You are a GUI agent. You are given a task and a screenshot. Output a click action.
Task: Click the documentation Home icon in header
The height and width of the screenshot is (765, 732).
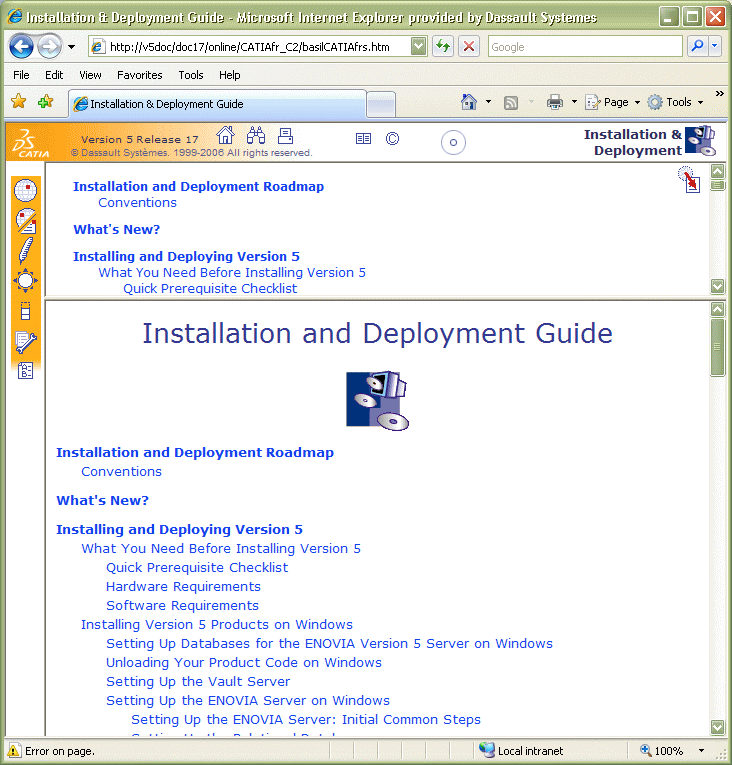(225, 135)
